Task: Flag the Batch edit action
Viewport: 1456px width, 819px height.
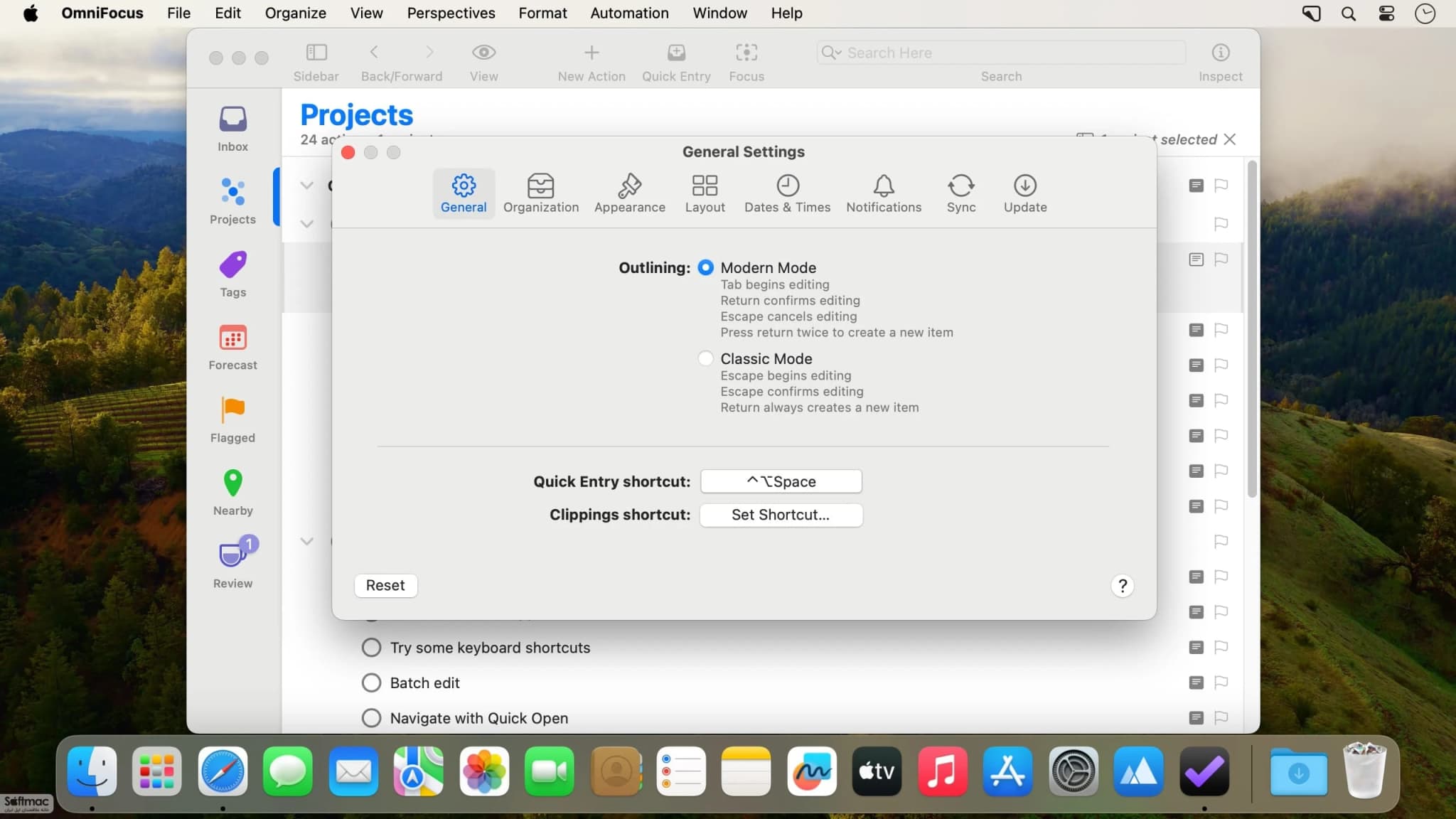Action: [x=1221, y=682]
